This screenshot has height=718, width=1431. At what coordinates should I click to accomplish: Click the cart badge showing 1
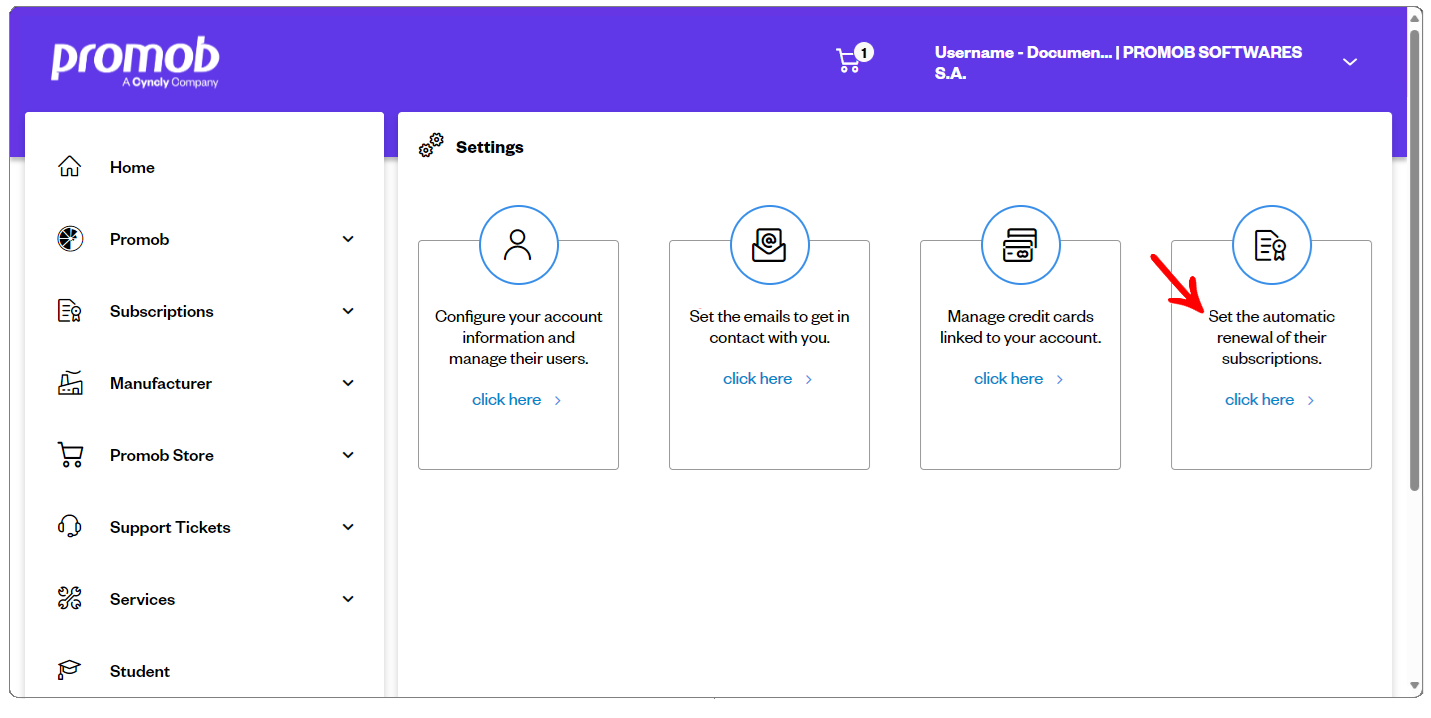[864, 52]
